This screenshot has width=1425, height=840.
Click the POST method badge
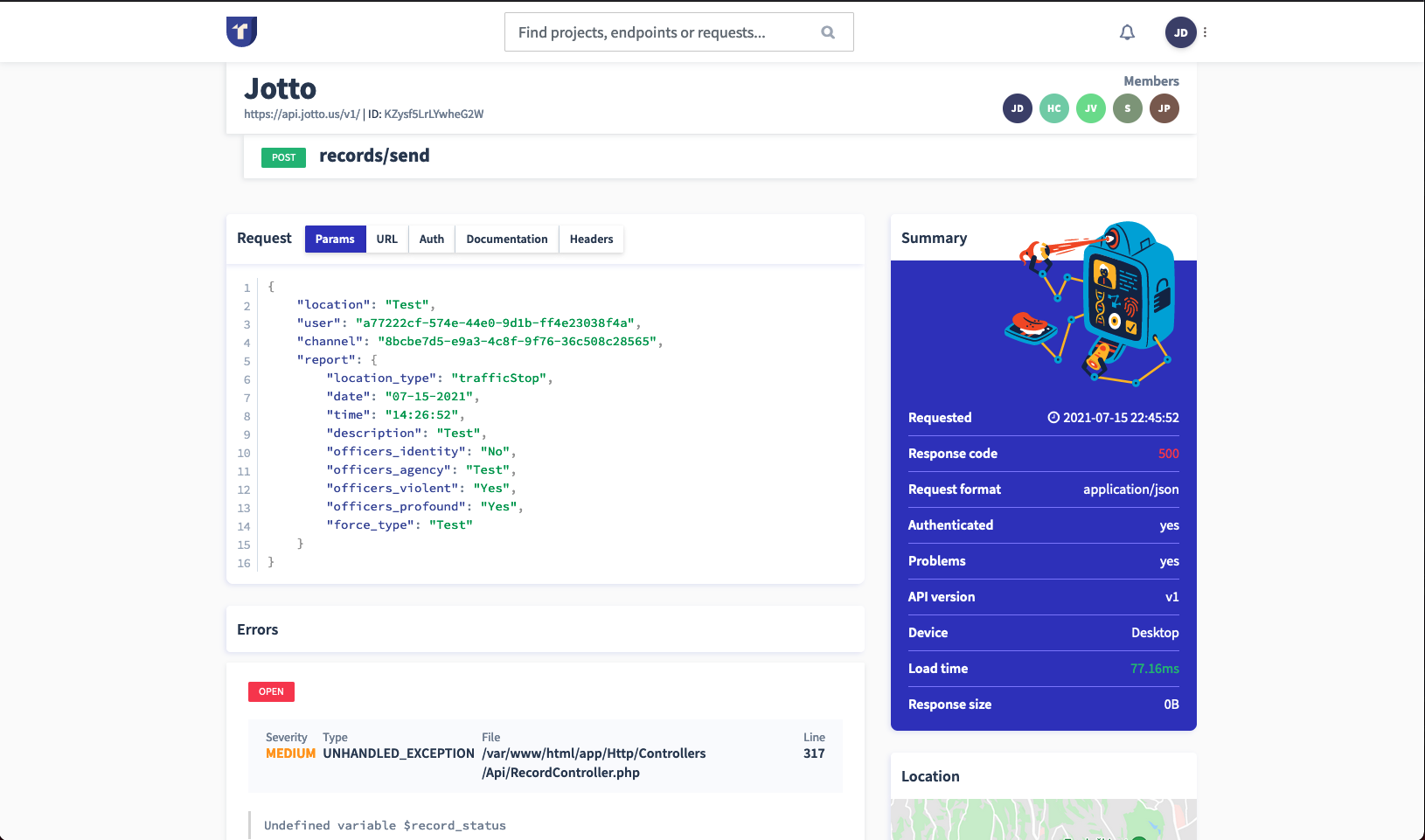283,157
